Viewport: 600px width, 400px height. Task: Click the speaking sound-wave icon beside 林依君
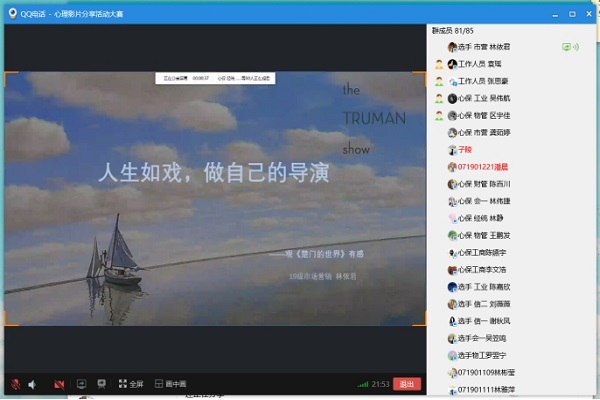click(576, 47)
